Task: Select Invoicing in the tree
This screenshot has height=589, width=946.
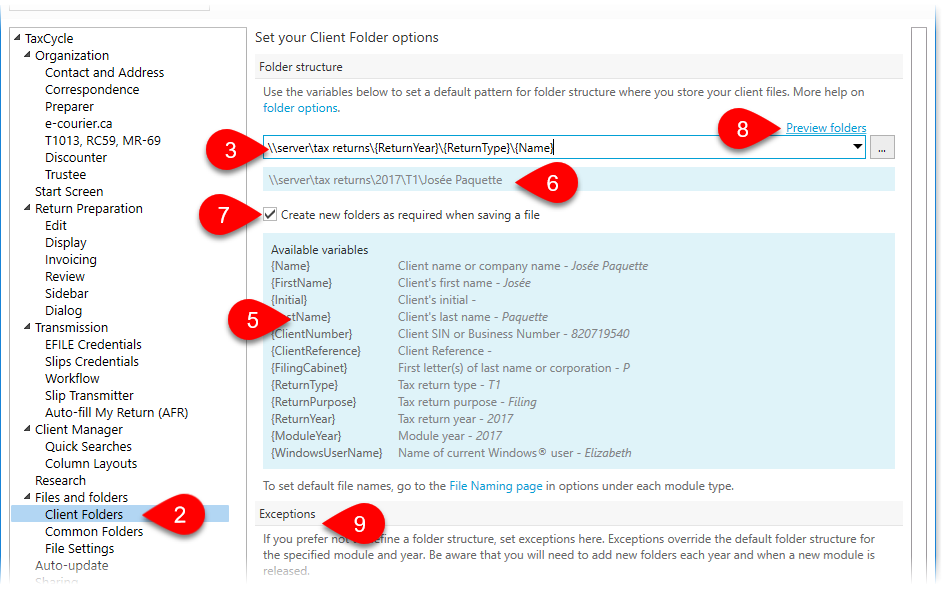Action: click(71, 259)
